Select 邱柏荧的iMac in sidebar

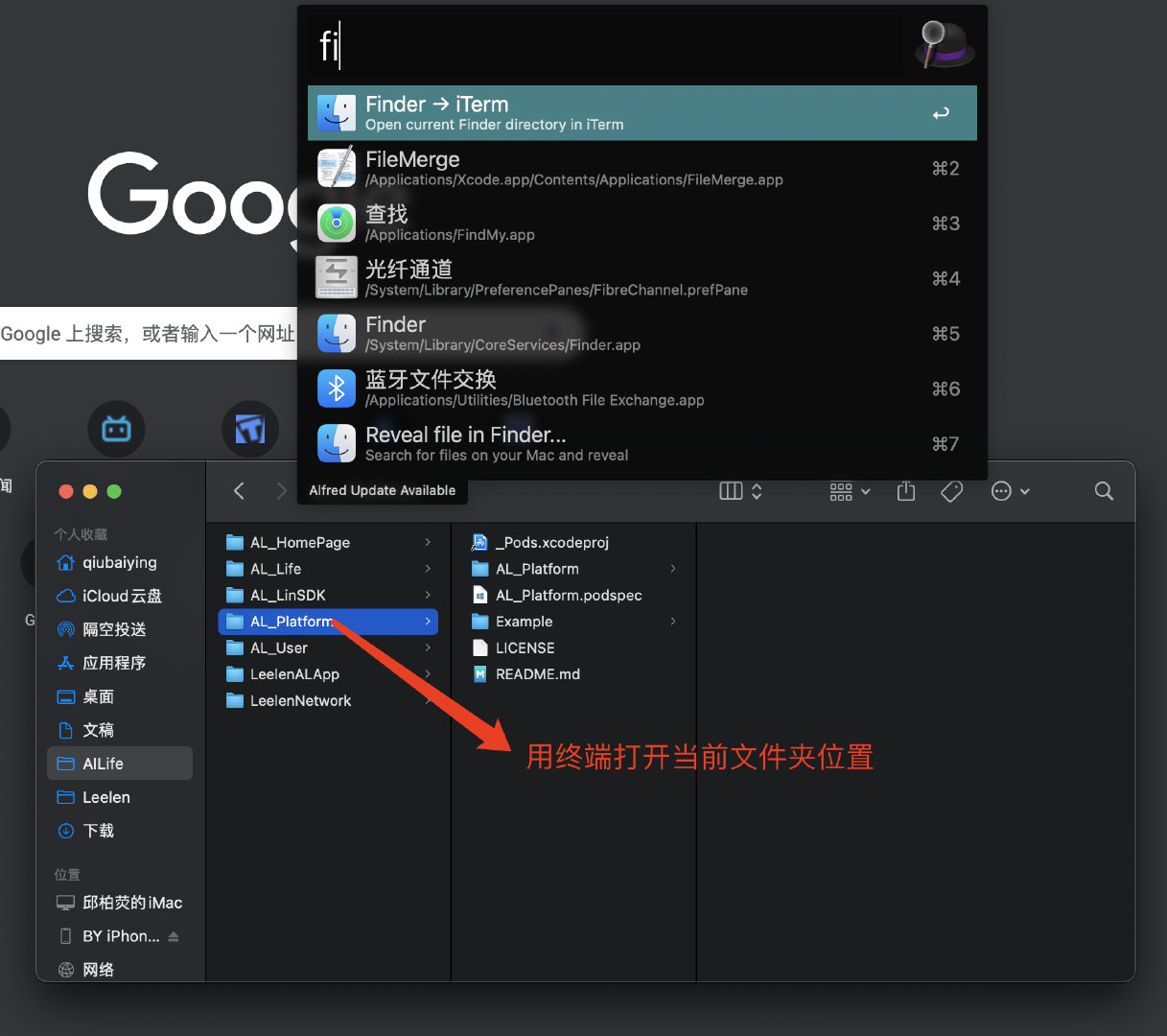coord(120,903)
